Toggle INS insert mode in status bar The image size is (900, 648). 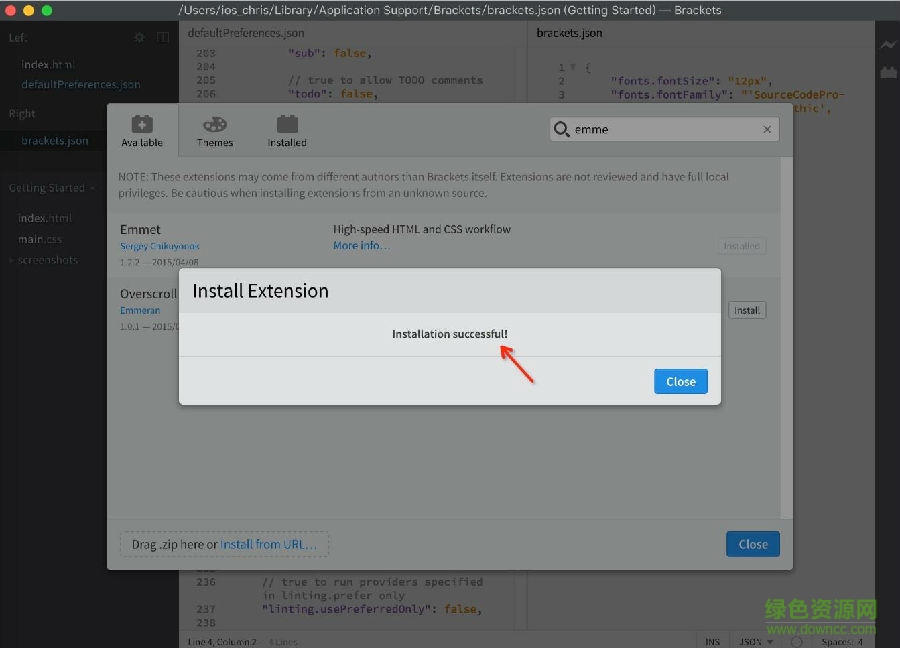(x=712, y=642)
